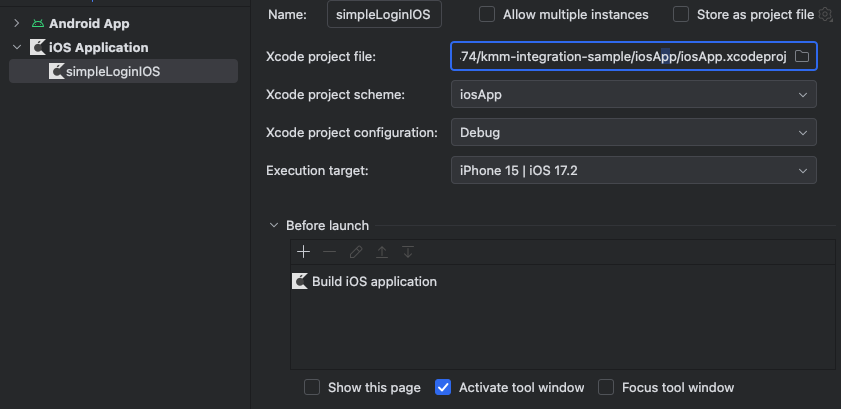Image resolution: width=841 pixels, height=409 pixels.
Task: Select the iOS Application tree item
Action: tap(99, 47)
